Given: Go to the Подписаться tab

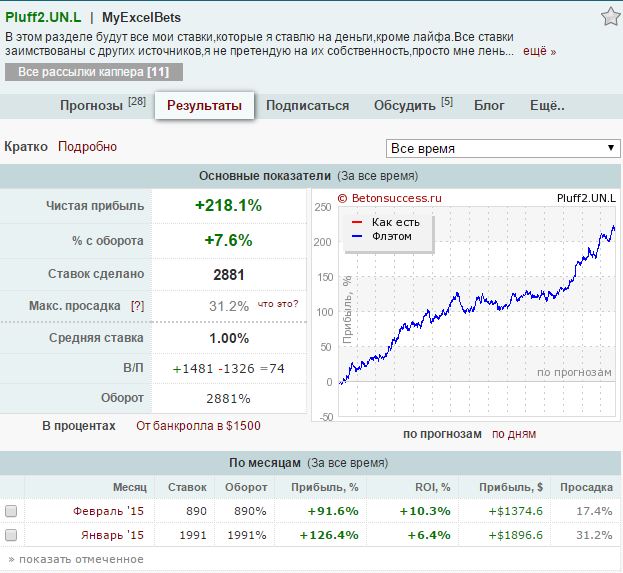Looking at the screenshot, I should (x=308, y=105).
